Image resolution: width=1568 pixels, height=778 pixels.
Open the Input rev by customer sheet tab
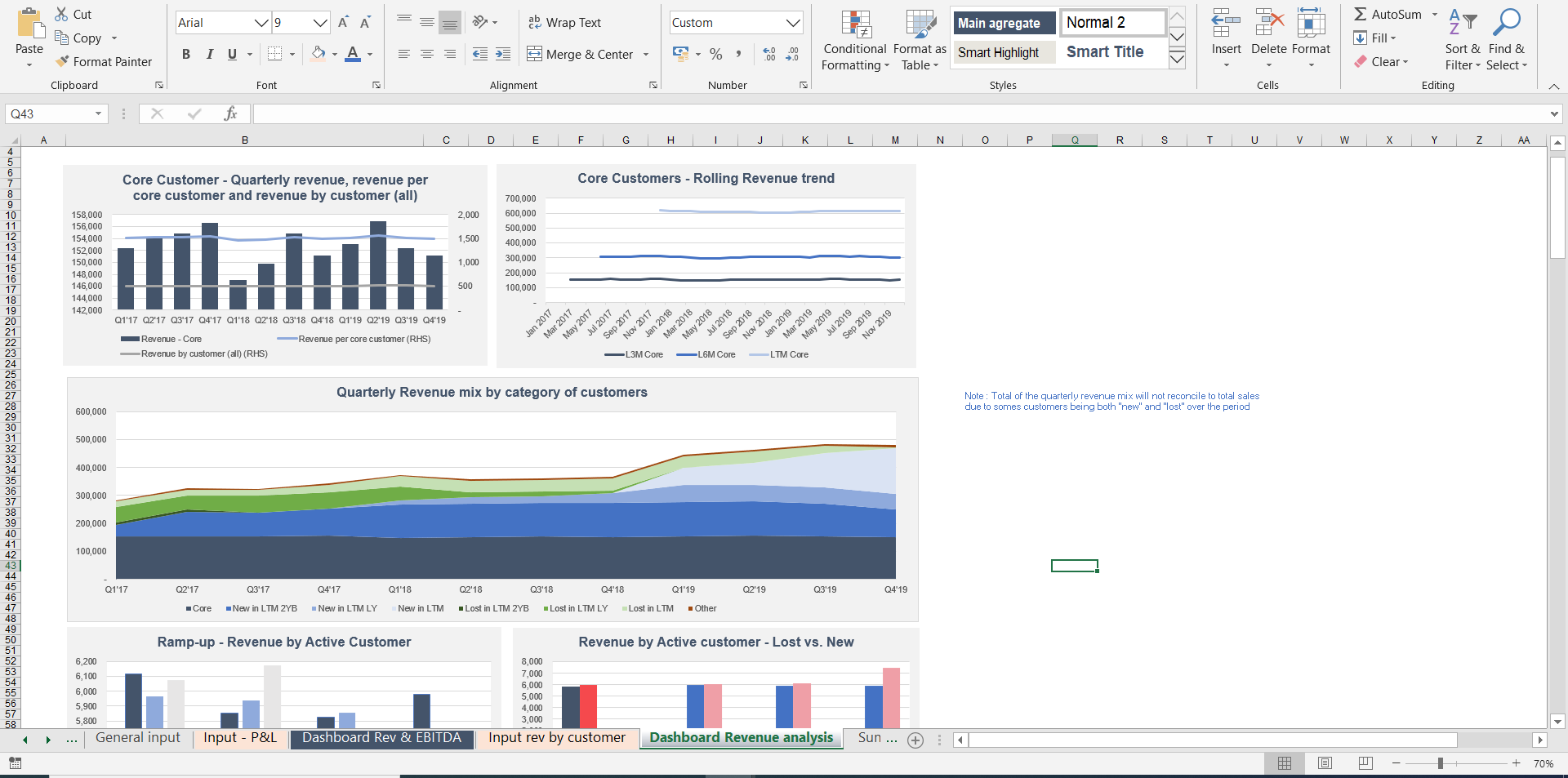(x=557, y=738)
